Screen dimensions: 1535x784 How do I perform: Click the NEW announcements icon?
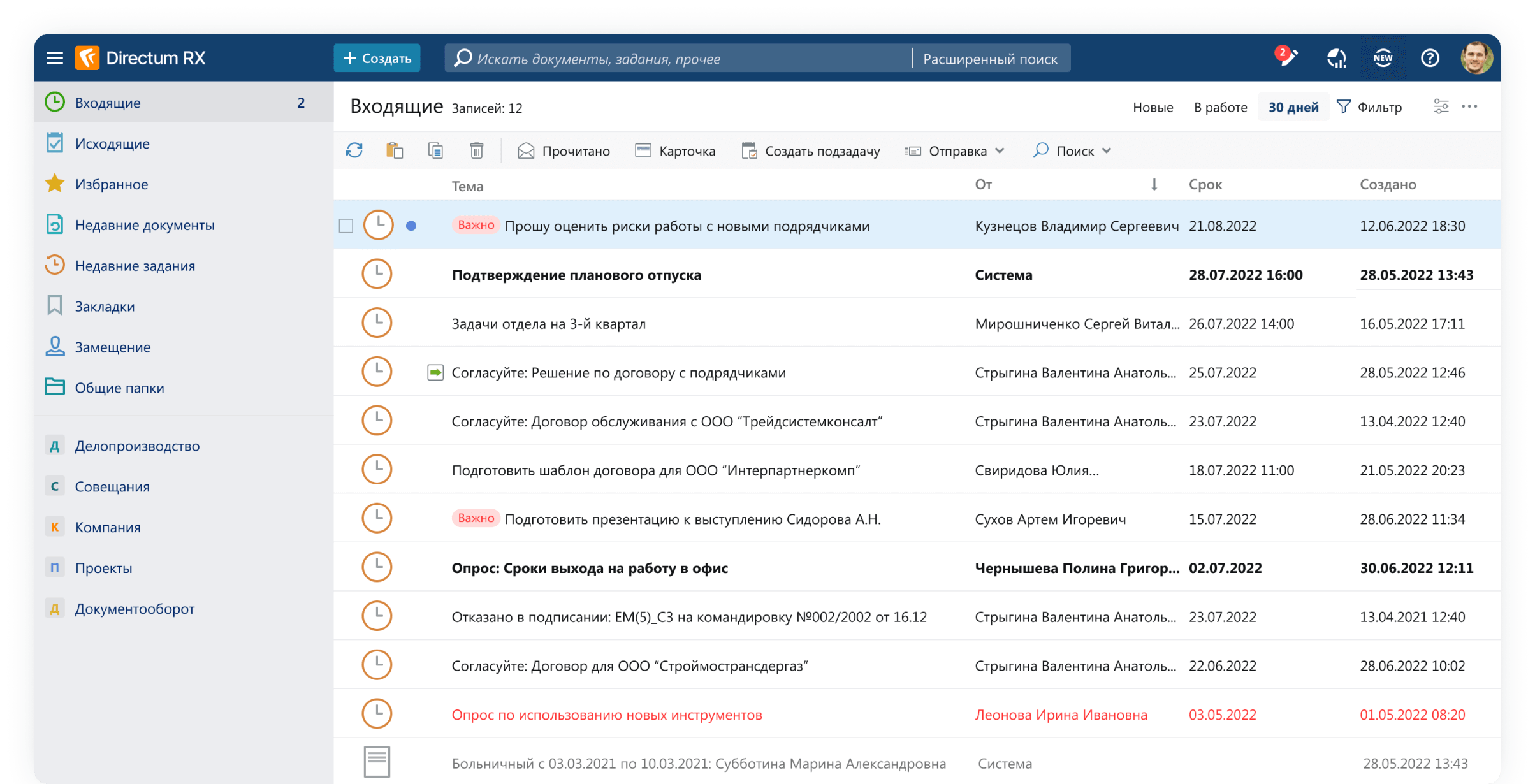click(x=1383, y=58)
